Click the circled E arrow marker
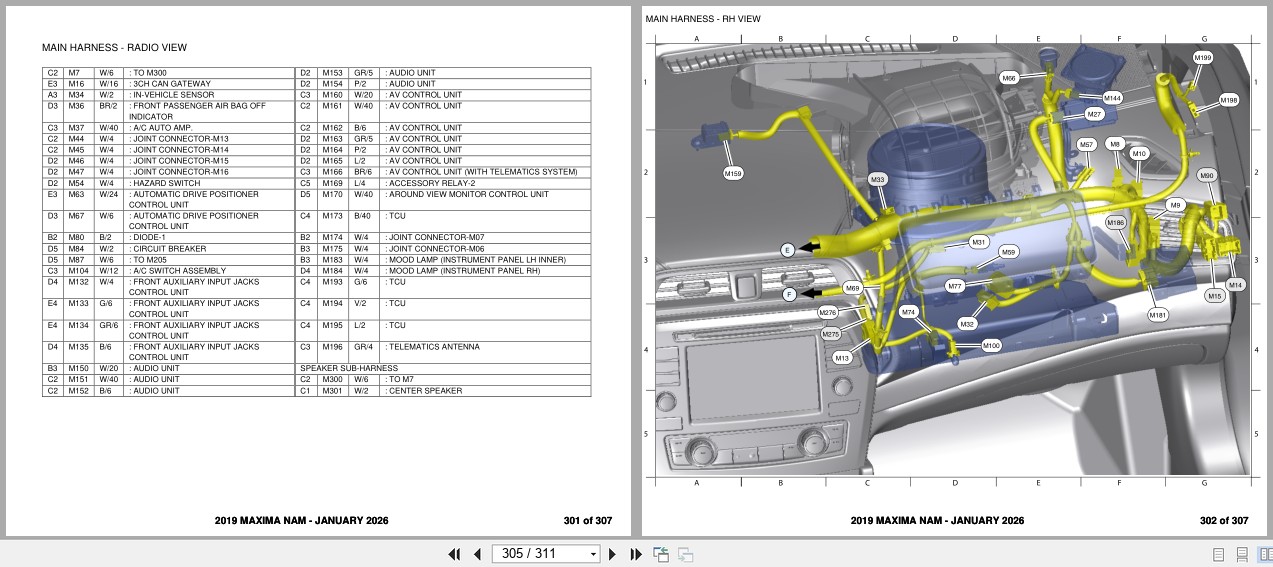Image resolution: width=1273 pixels, height=567 pixels. (788, 249)
